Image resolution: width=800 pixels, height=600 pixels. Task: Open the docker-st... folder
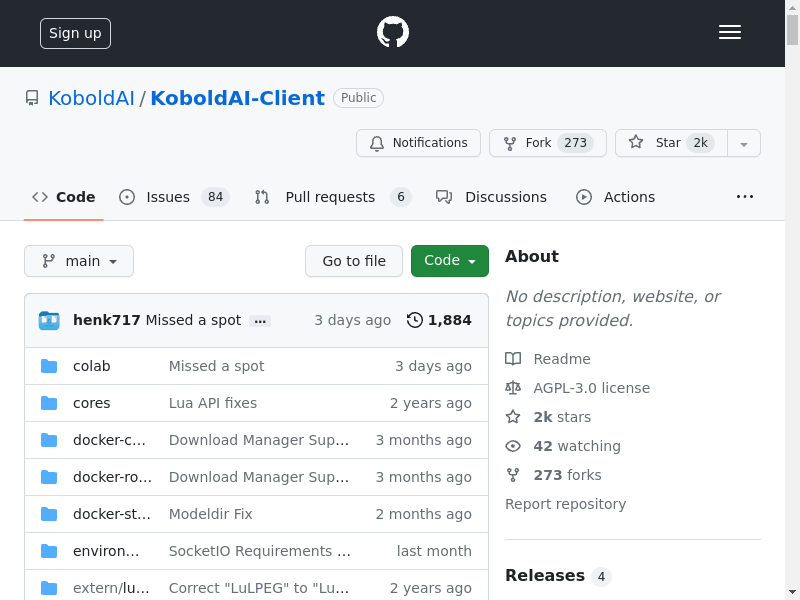(112, 514)
